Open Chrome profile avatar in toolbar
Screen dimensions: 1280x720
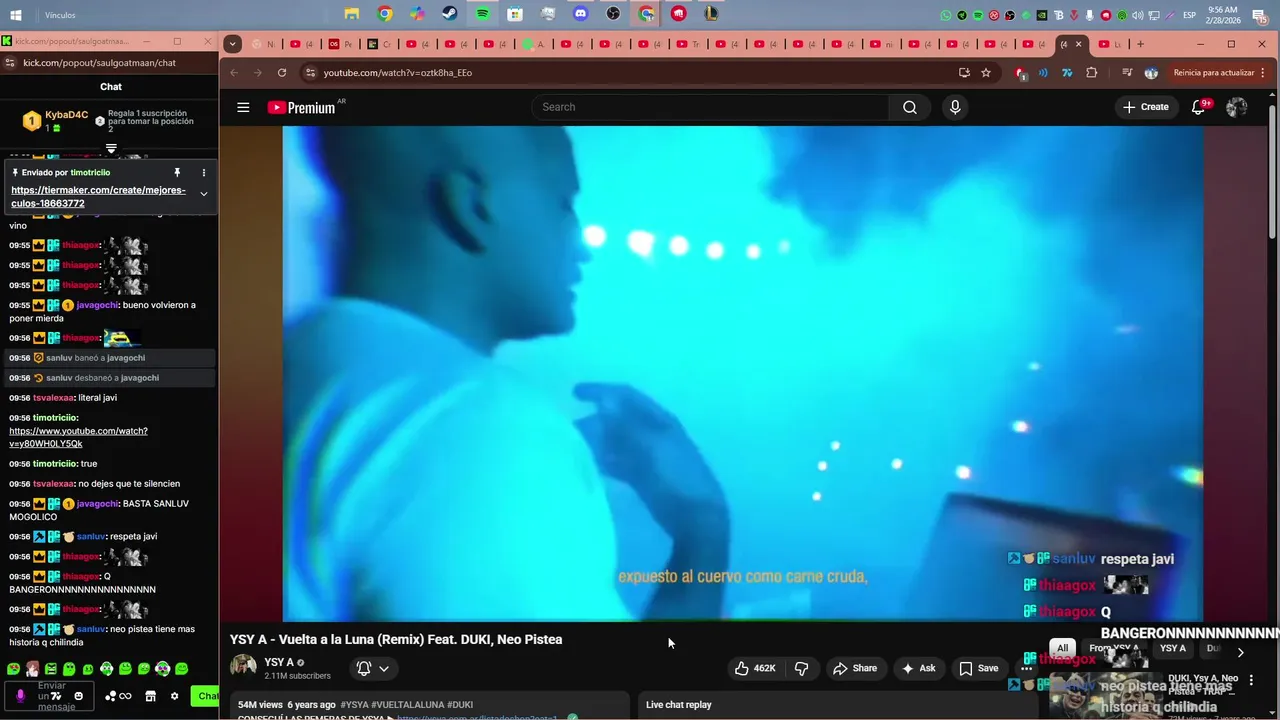click(x=1151, y=73)
